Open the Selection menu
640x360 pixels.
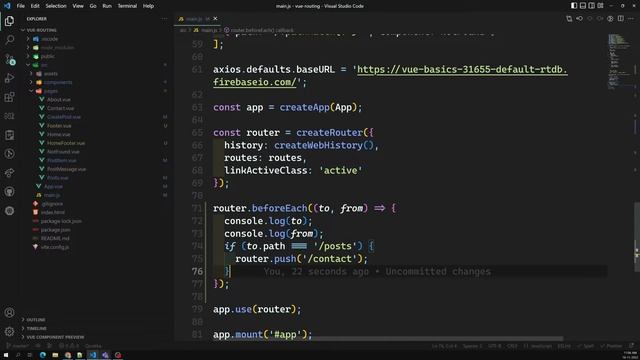[x=56, y=6]
